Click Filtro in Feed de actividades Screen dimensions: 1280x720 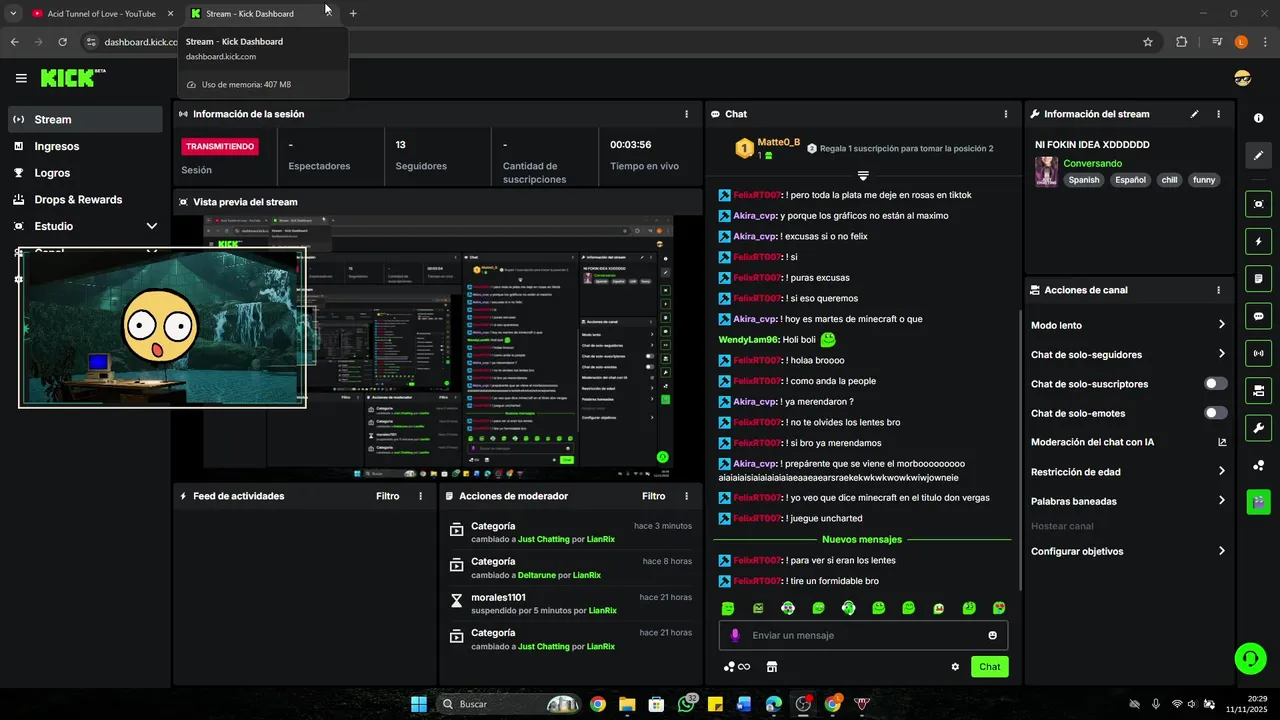388,496
